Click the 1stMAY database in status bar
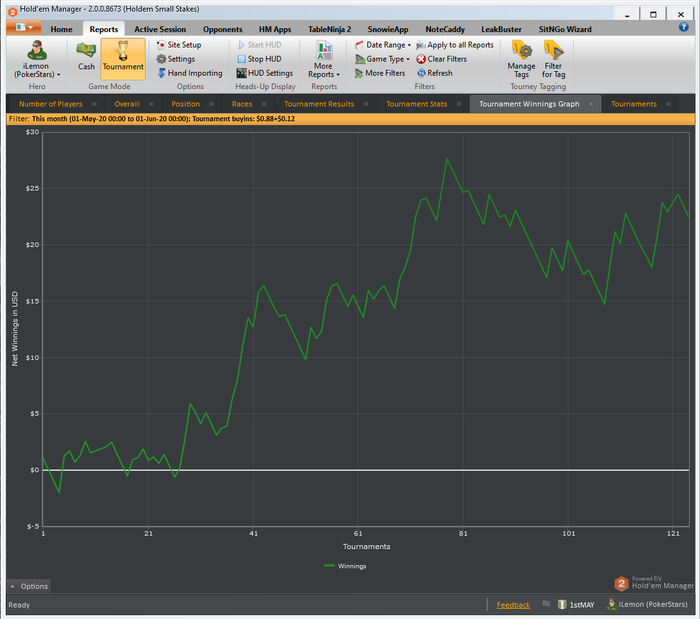Viewport: 700px width, 619px height. 576,605
